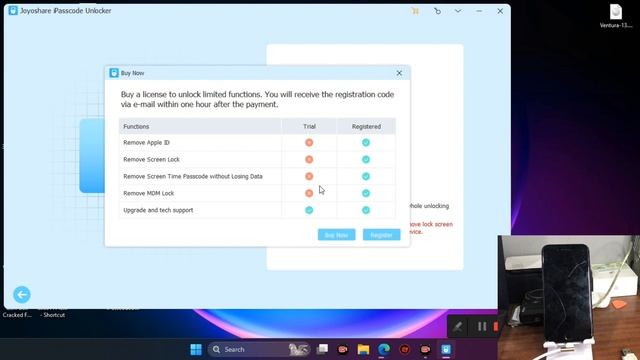Click Registered checkmark for Remove MDM Lock
This screenshot has height=360, width=640.
(x=366, y=193)
